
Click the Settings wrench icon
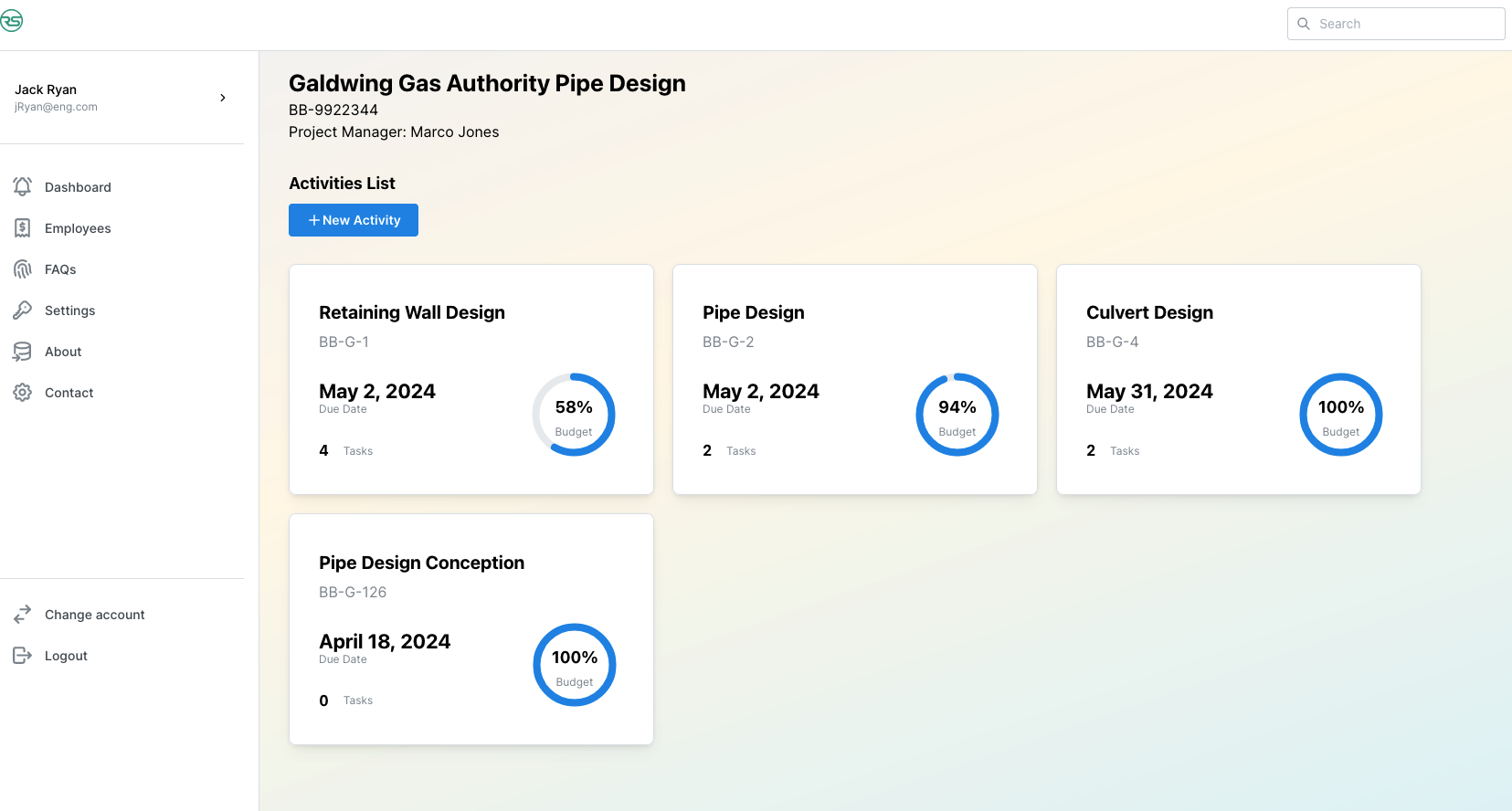pos(23,310)
